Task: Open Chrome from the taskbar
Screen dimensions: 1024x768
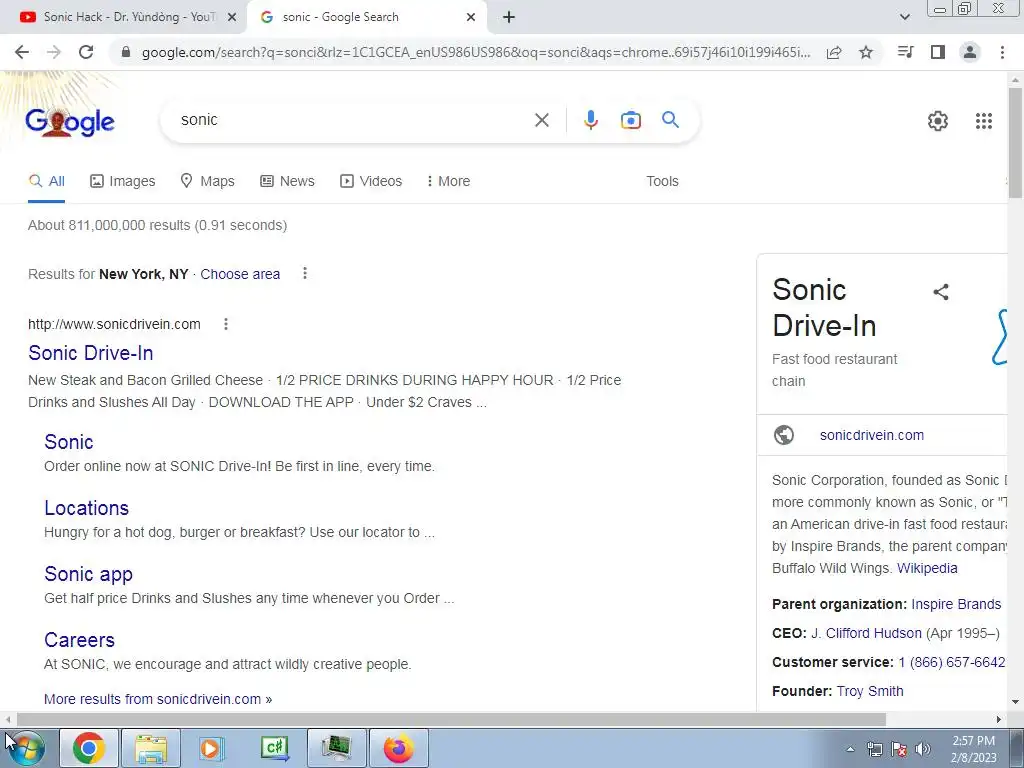Action: pyautogui.click(x=89, y=748)
